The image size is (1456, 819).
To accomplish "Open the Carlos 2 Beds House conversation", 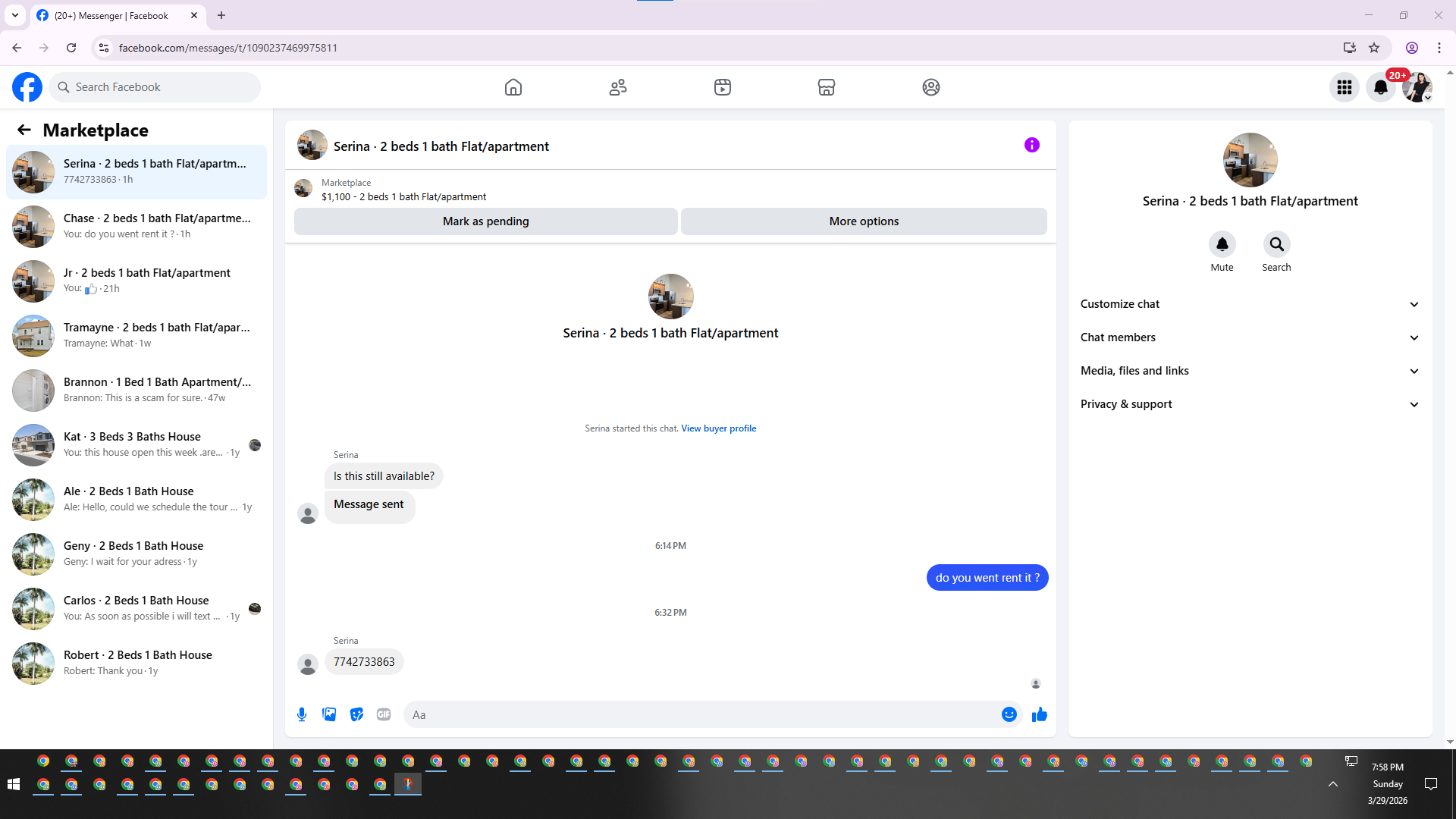I will [136, 609].
